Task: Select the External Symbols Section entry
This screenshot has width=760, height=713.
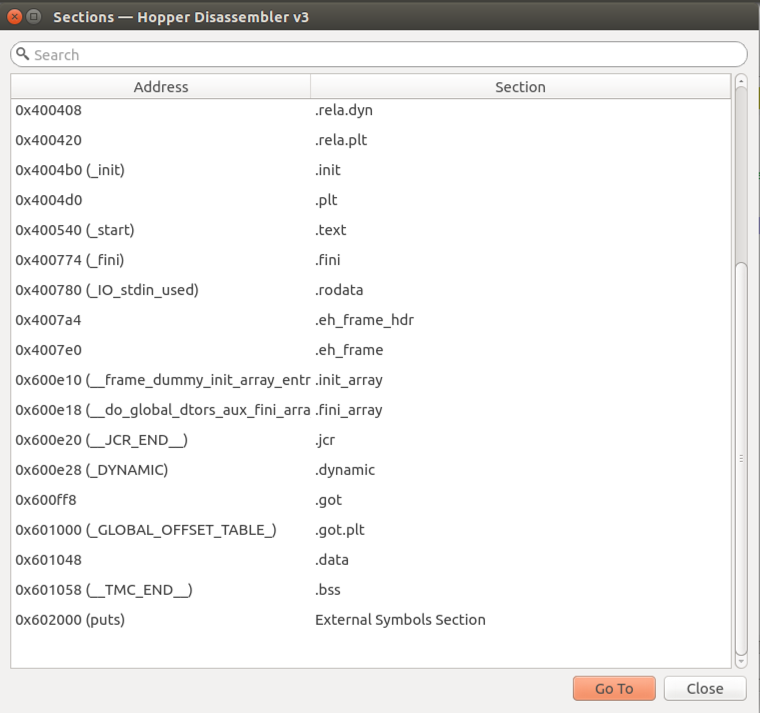Action: pyautogui.click(x=400, y=620)
